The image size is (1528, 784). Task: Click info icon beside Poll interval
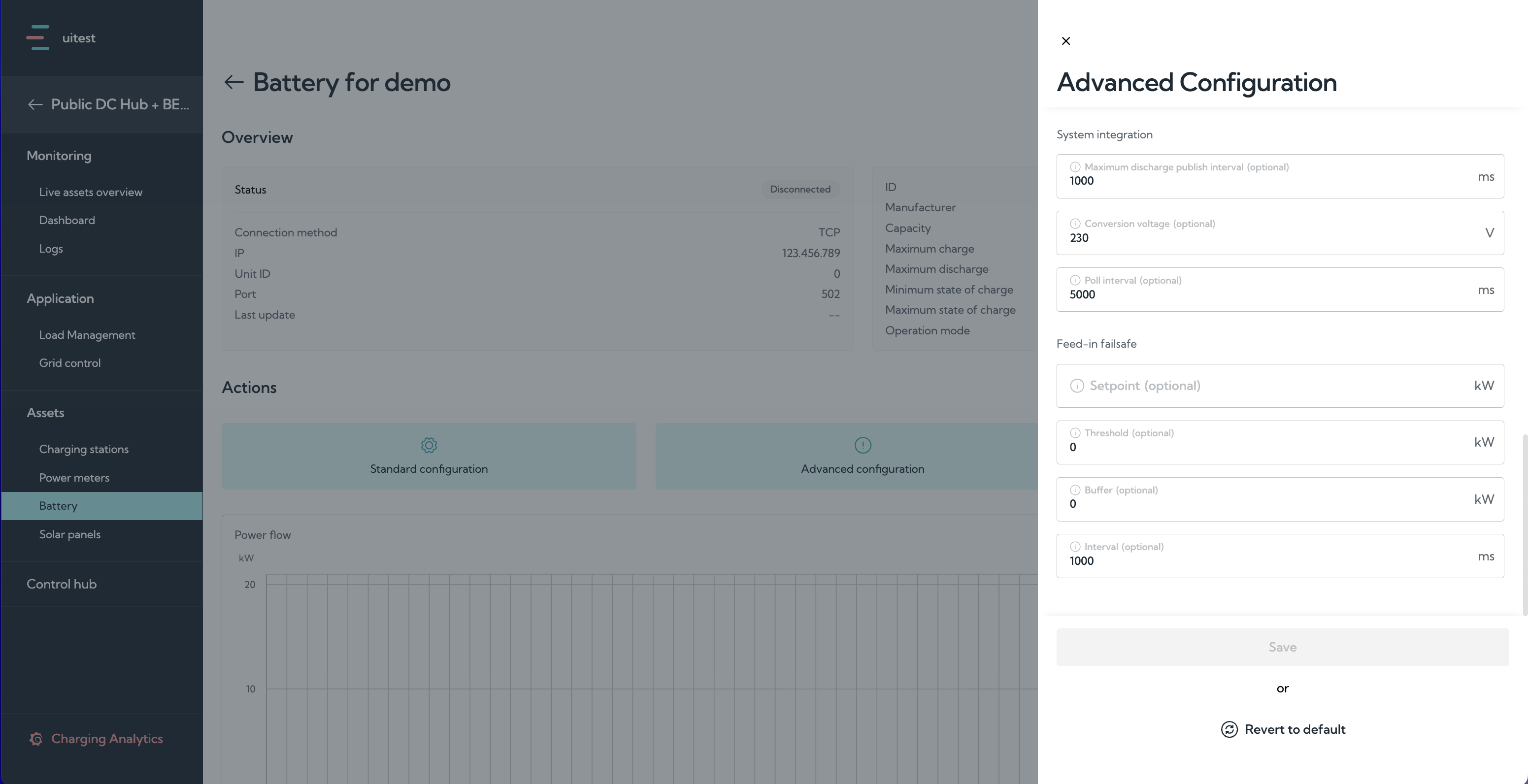[x=1075, y=281]
